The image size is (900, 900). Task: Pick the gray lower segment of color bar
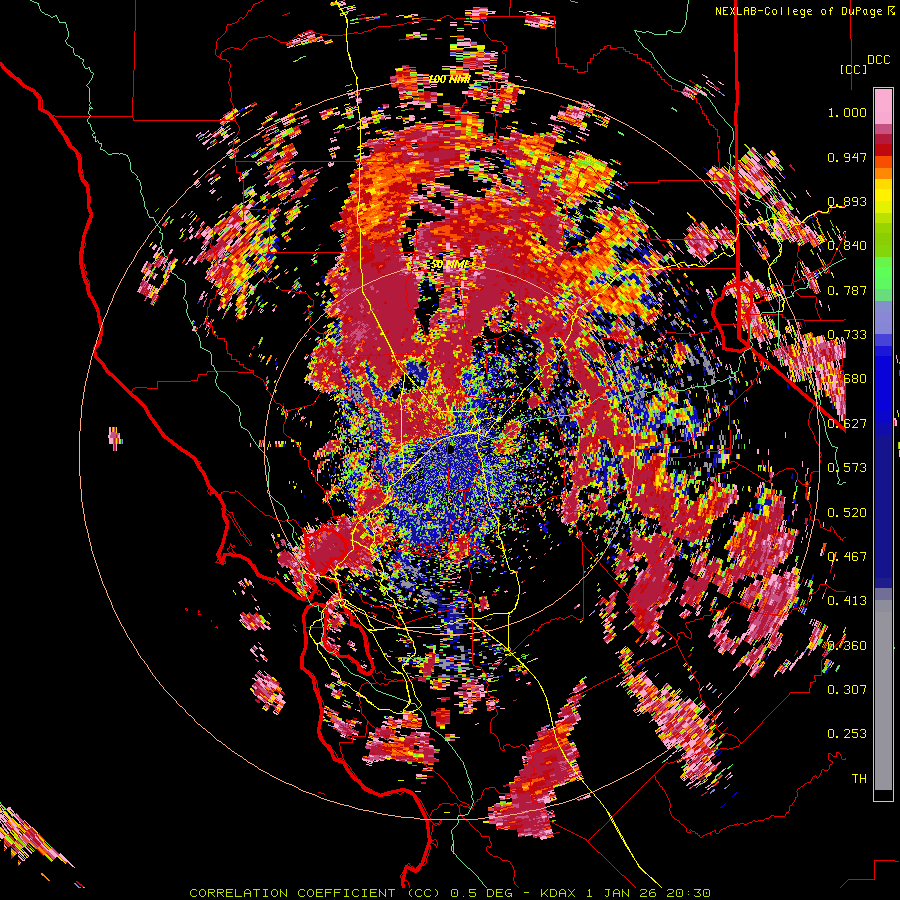coord(883,695)
